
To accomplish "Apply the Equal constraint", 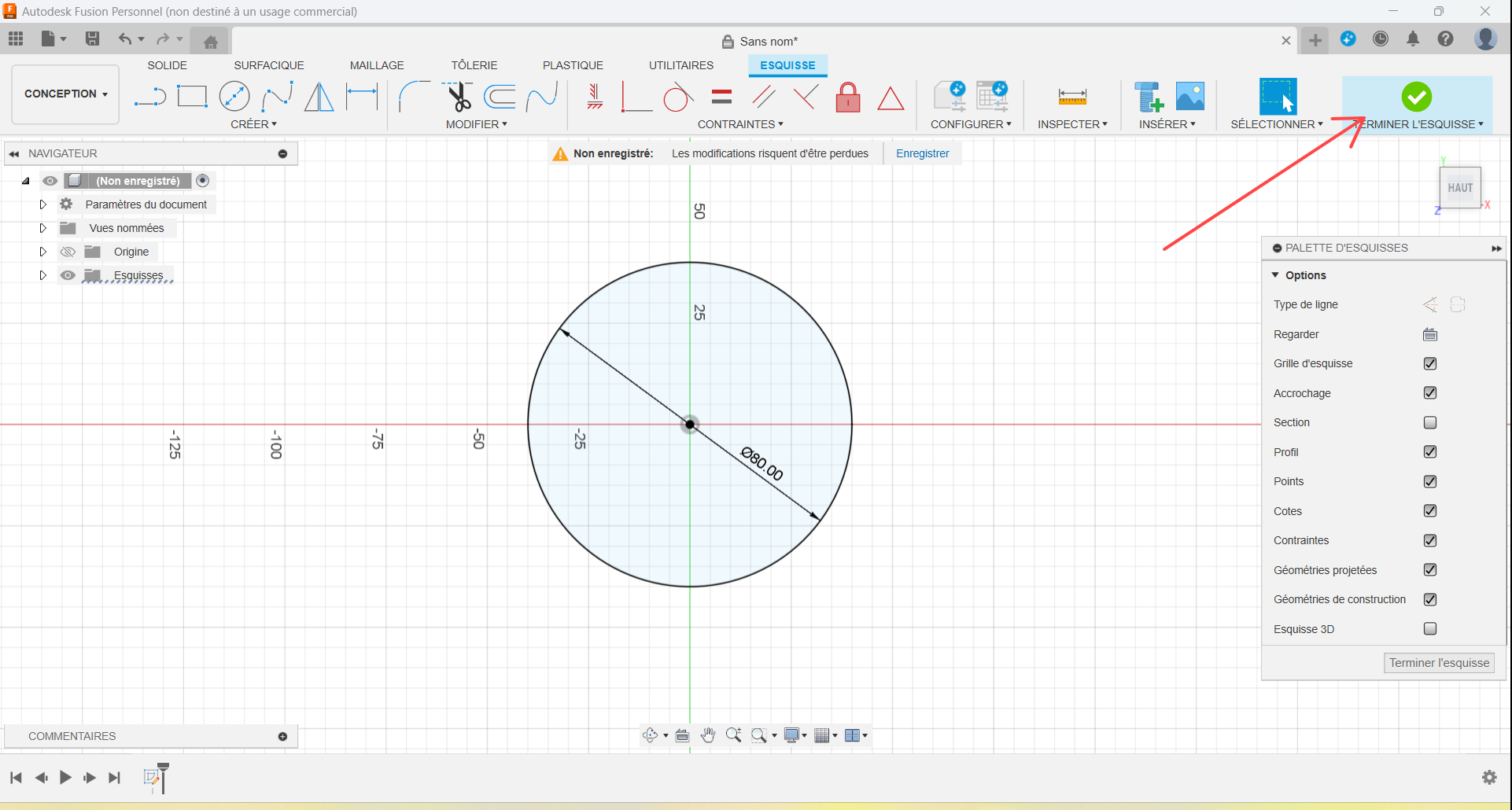I will (x=721, y=97).
